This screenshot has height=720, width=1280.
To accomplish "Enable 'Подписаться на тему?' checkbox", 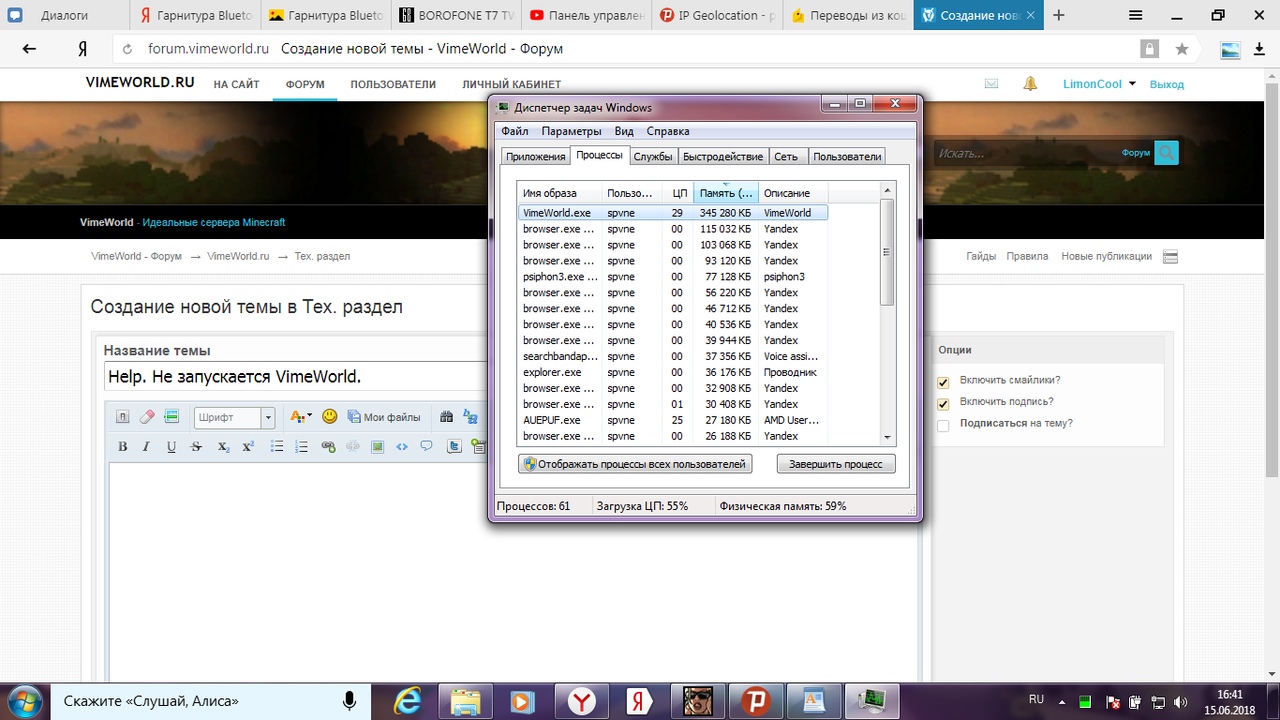I will (x=943, y=425).
